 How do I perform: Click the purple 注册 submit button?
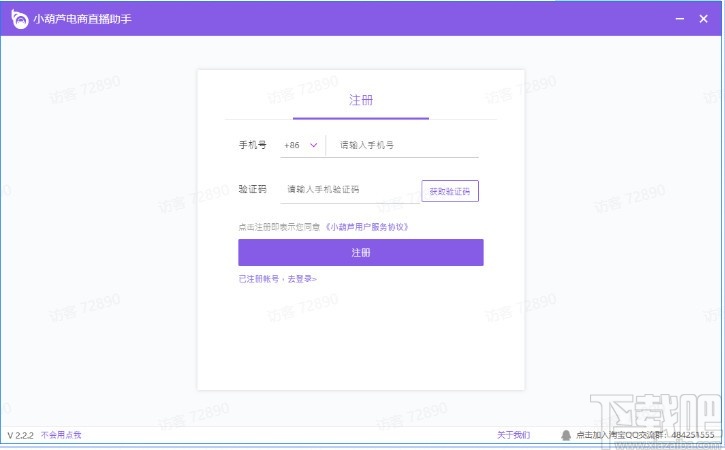point(361,253)
